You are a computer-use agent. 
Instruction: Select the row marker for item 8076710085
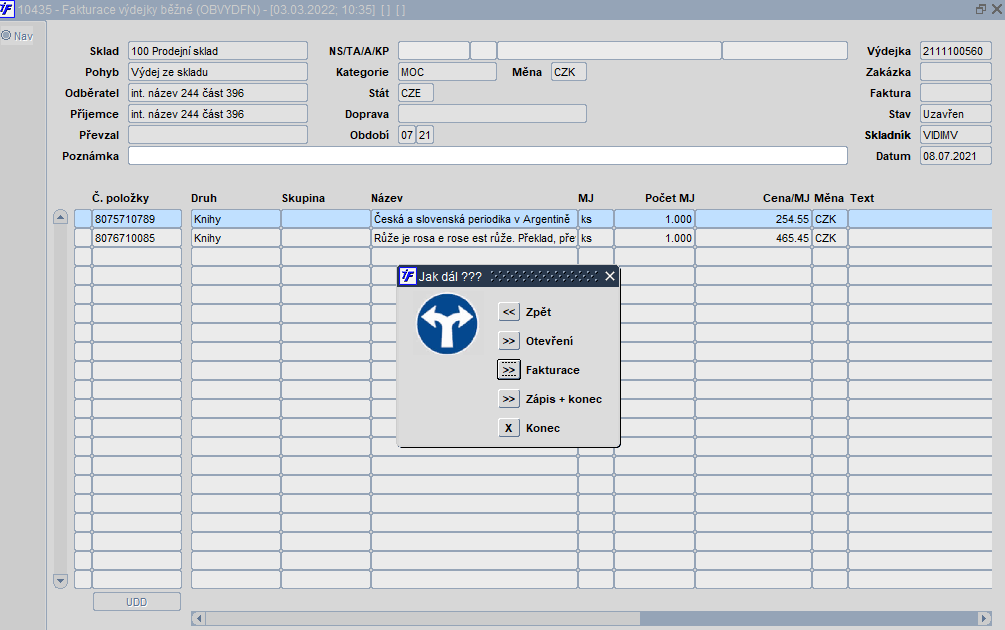point(83,238)
